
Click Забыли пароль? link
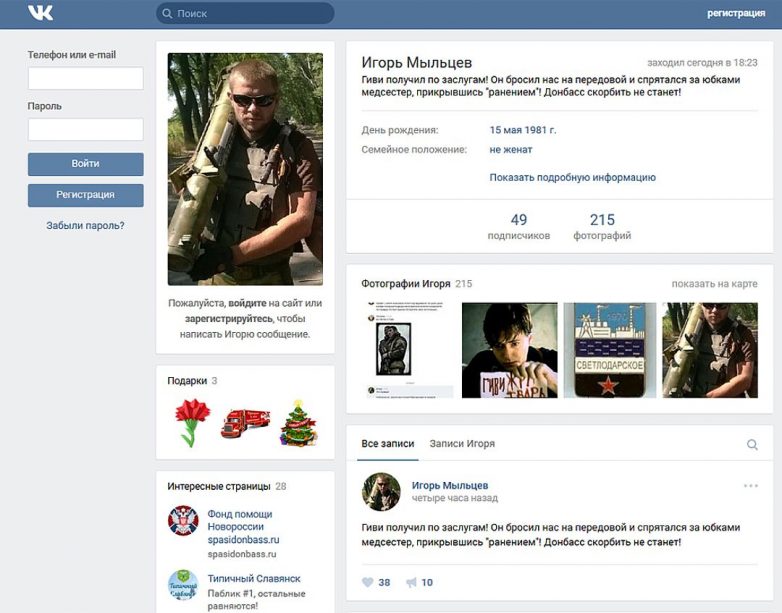[85, 225]
